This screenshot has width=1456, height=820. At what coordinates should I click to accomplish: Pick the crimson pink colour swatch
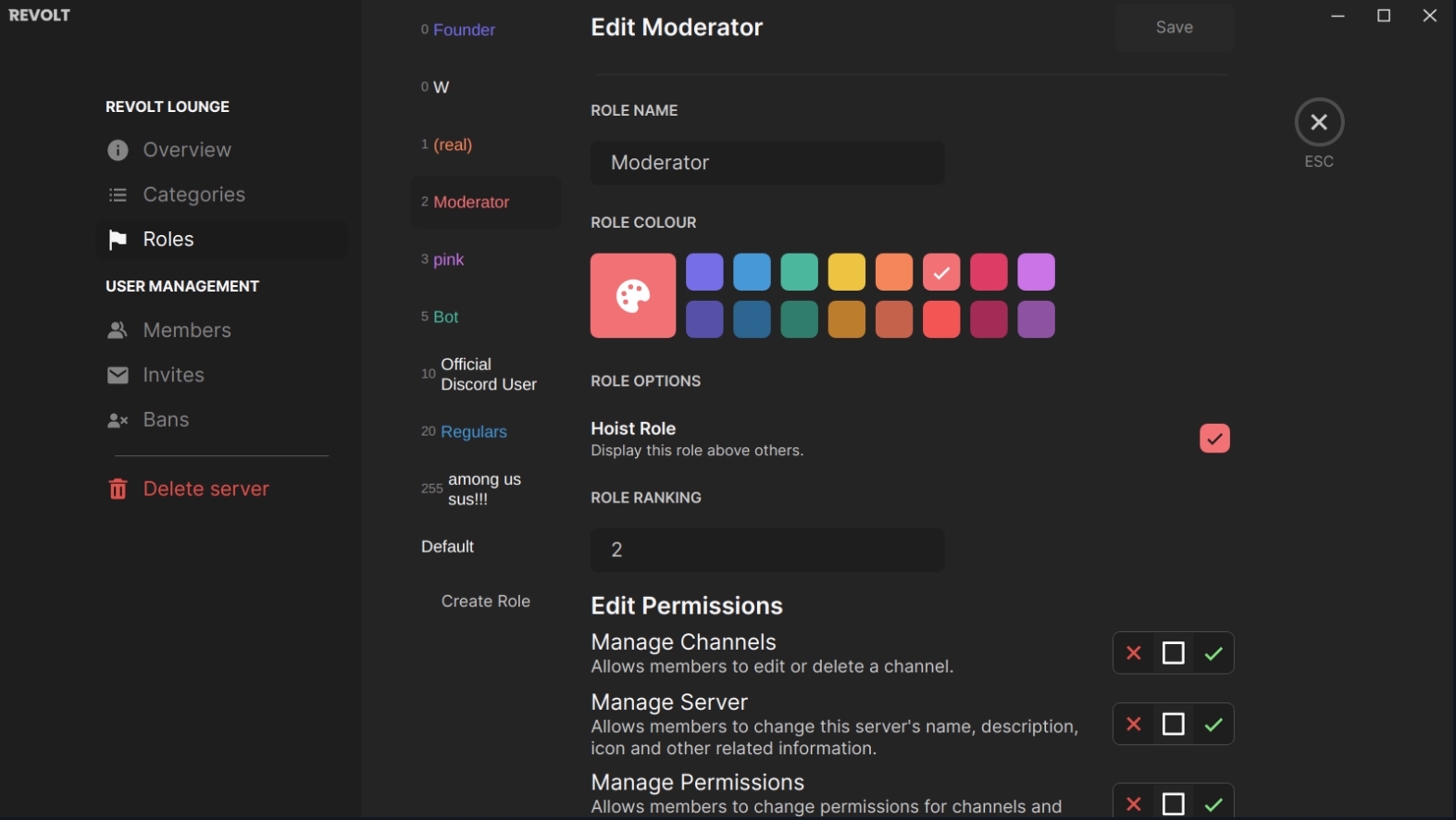(x=989, y=272)
